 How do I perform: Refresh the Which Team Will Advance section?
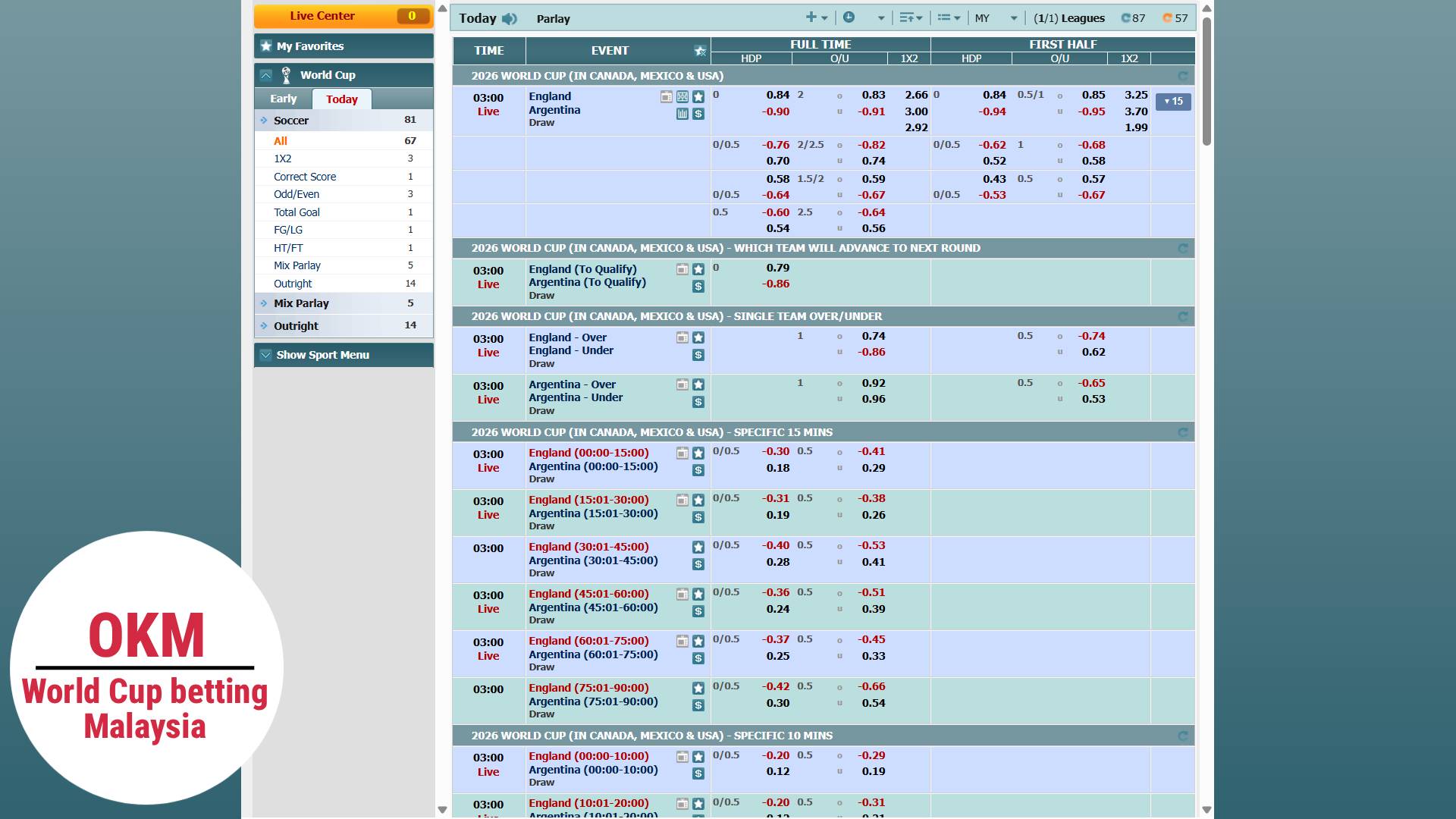click(x=1182, y=248)
